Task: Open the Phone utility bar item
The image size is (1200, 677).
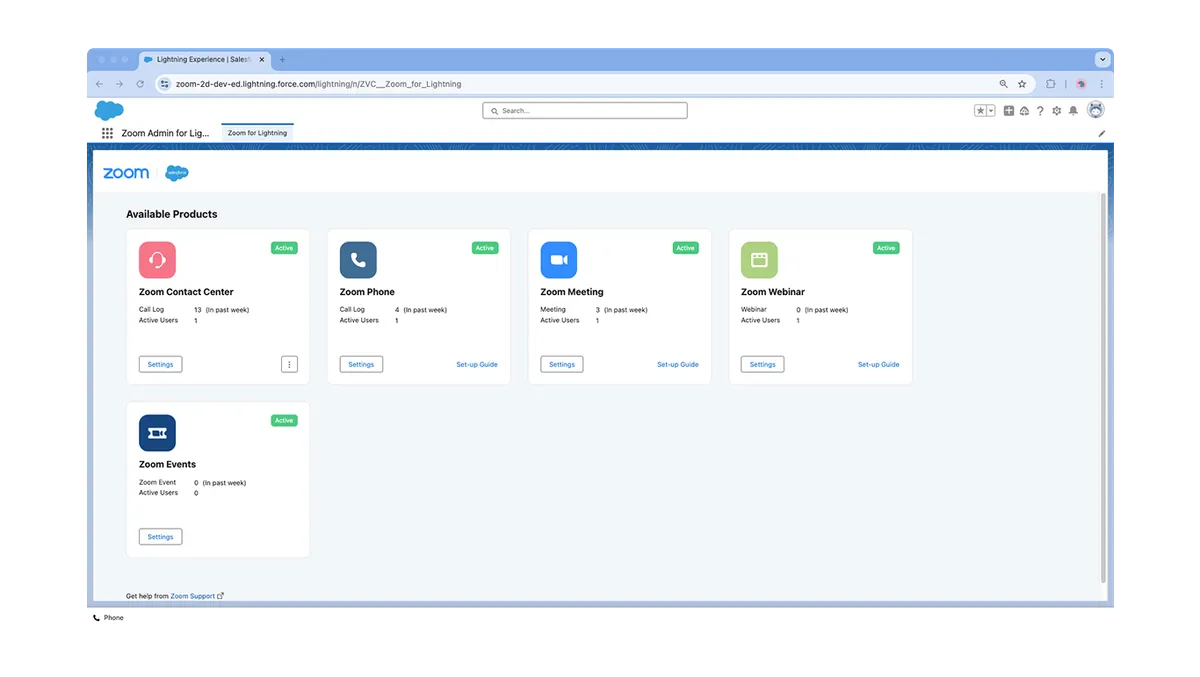Action: (108, 618)
